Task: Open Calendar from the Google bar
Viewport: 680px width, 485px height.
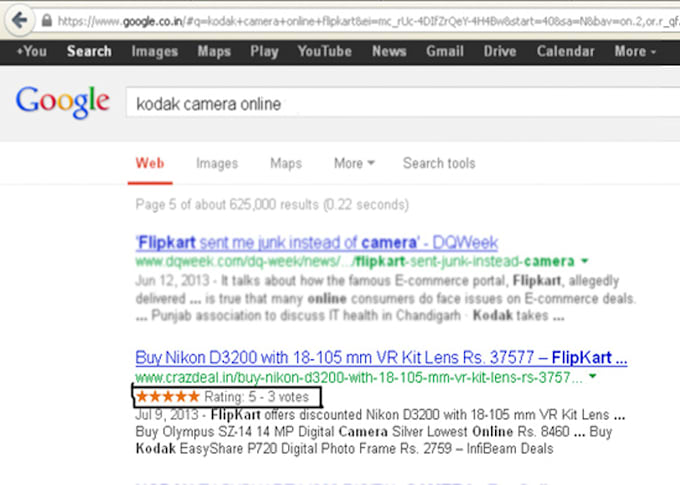Action: point(566,51)
